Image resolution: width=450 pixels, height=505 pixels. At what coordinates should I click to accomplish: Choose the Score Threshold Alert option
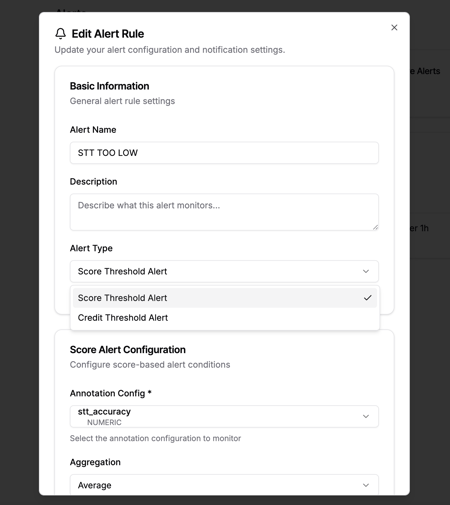225,298
